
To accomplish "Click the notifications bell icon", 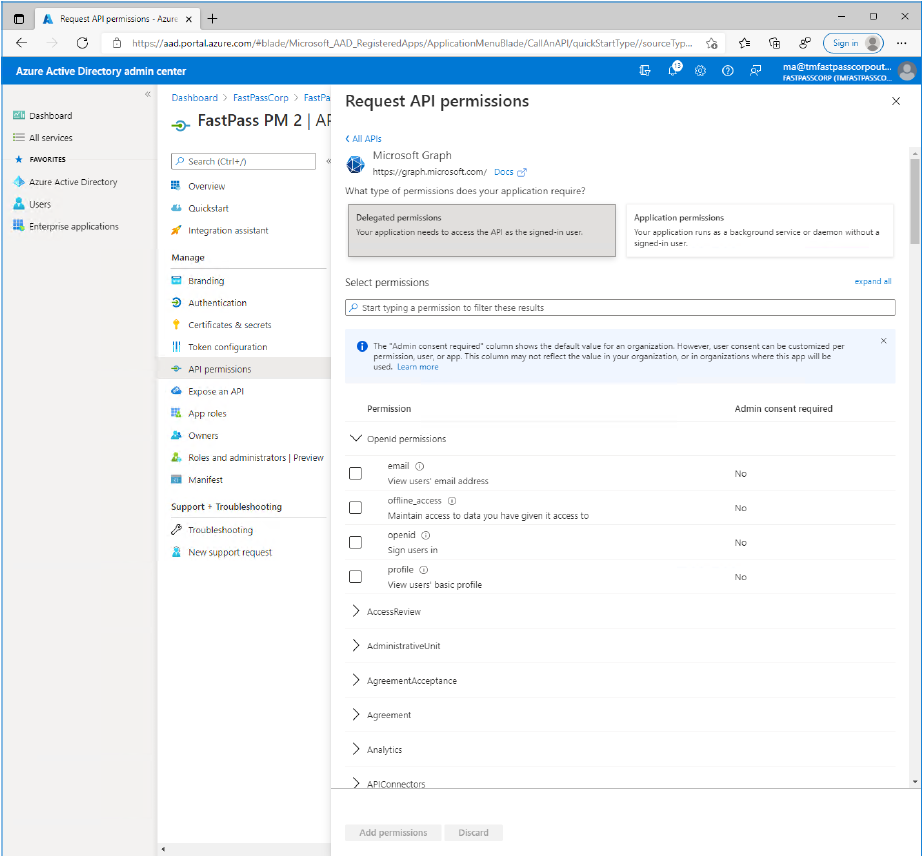I will coord(673,70).
